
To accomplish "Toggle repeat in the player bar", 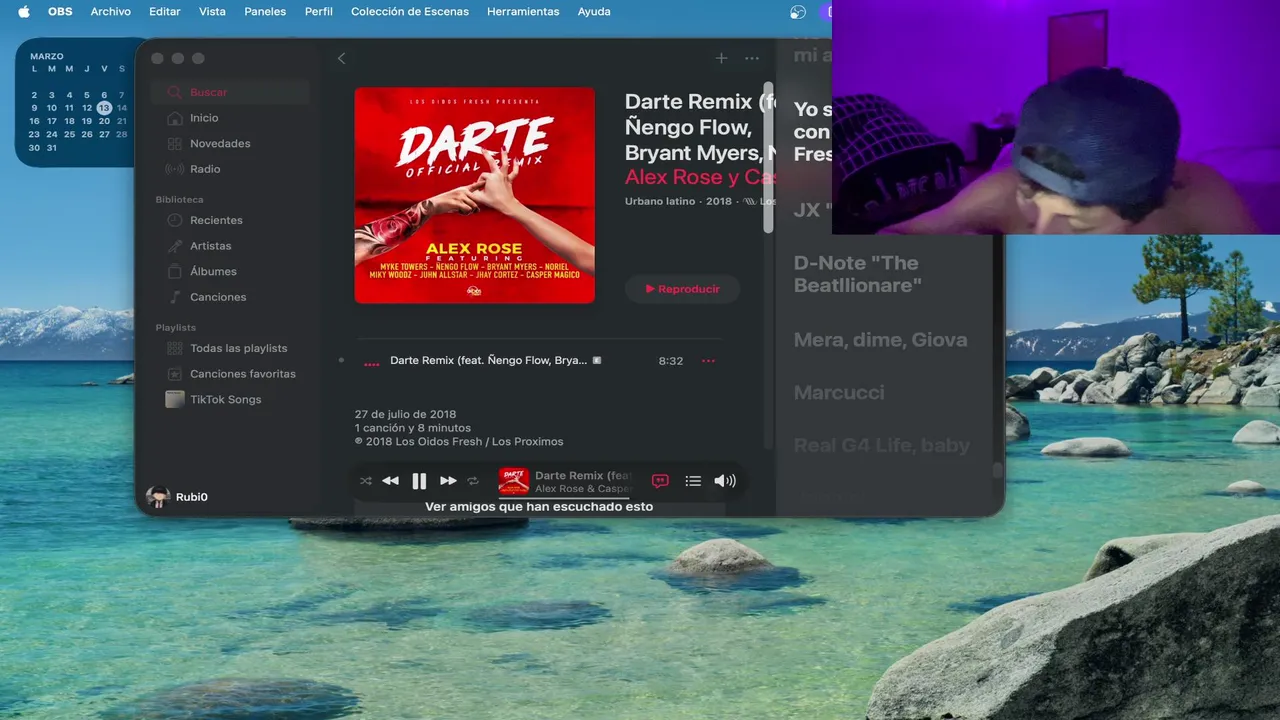I will coord(473,481).
